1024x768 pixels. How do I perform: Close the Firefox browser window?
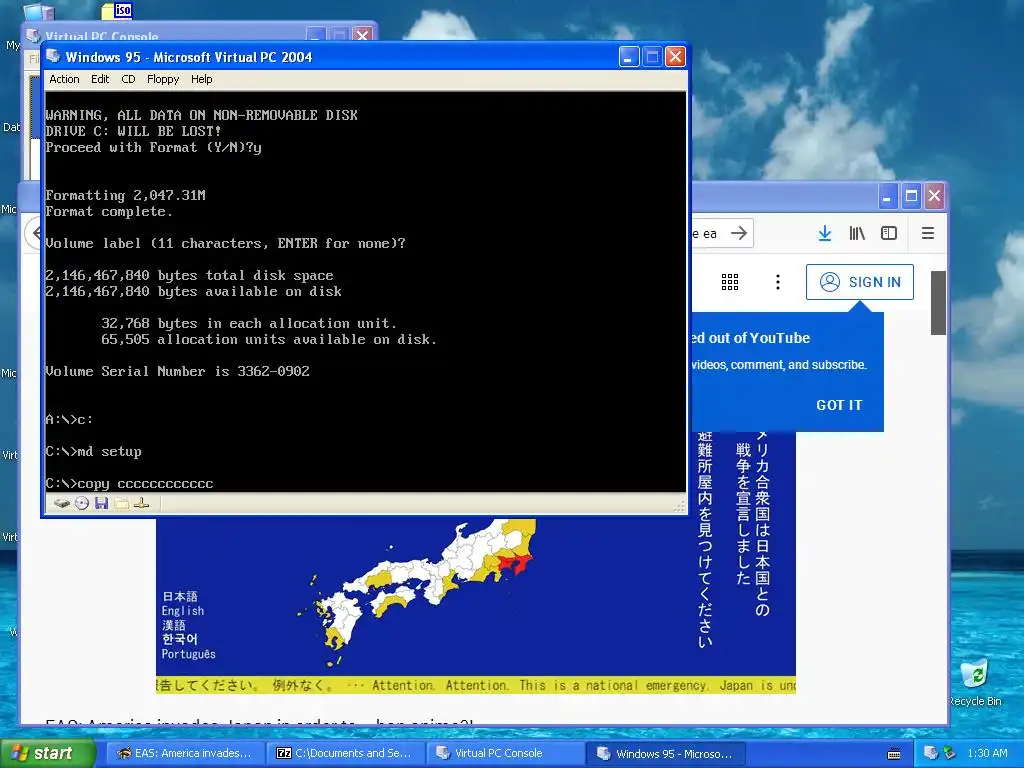point(935,196)
